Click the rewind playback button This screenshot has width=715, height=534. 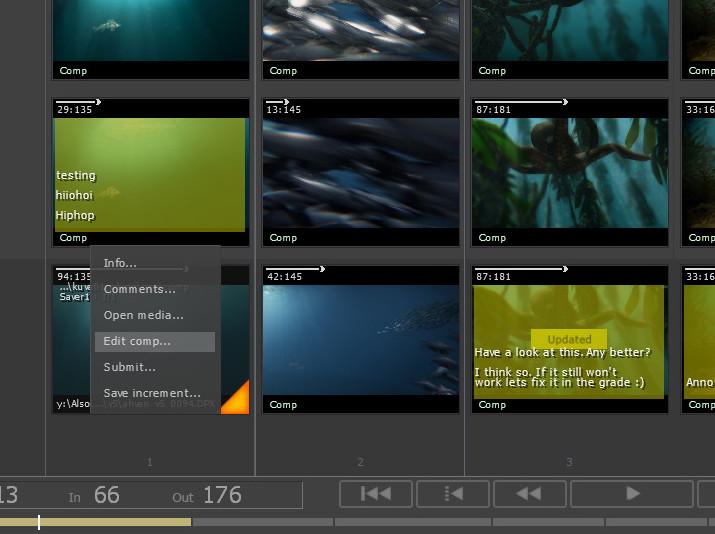(530, 494)
